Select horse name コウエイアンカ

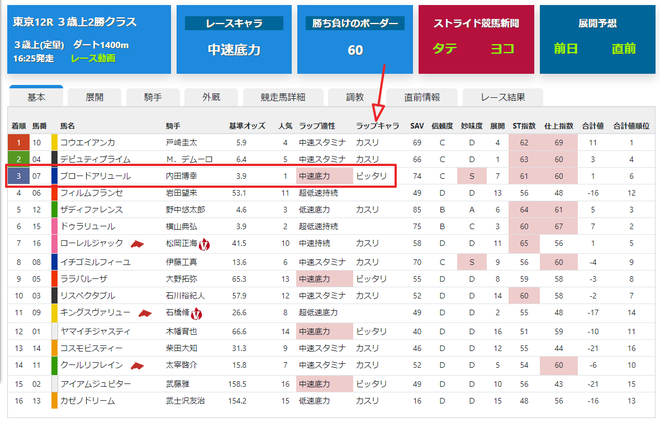(88, 143)
